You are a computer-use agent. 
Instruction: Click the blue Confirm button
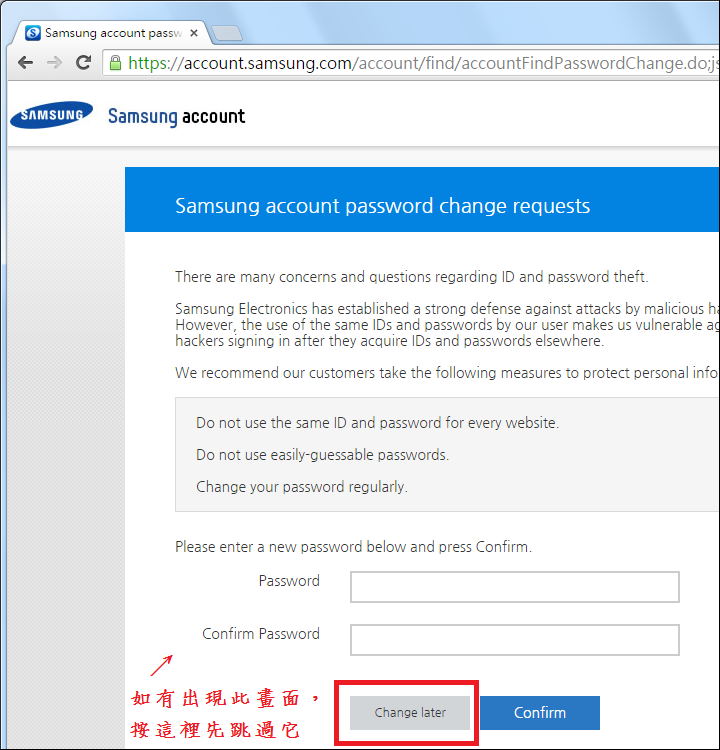(x=540, y=713)
